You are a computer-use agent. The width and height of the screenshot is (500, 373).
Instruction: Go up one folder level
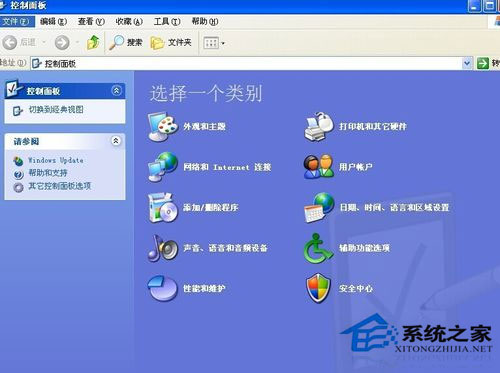[x=93, y=42]
